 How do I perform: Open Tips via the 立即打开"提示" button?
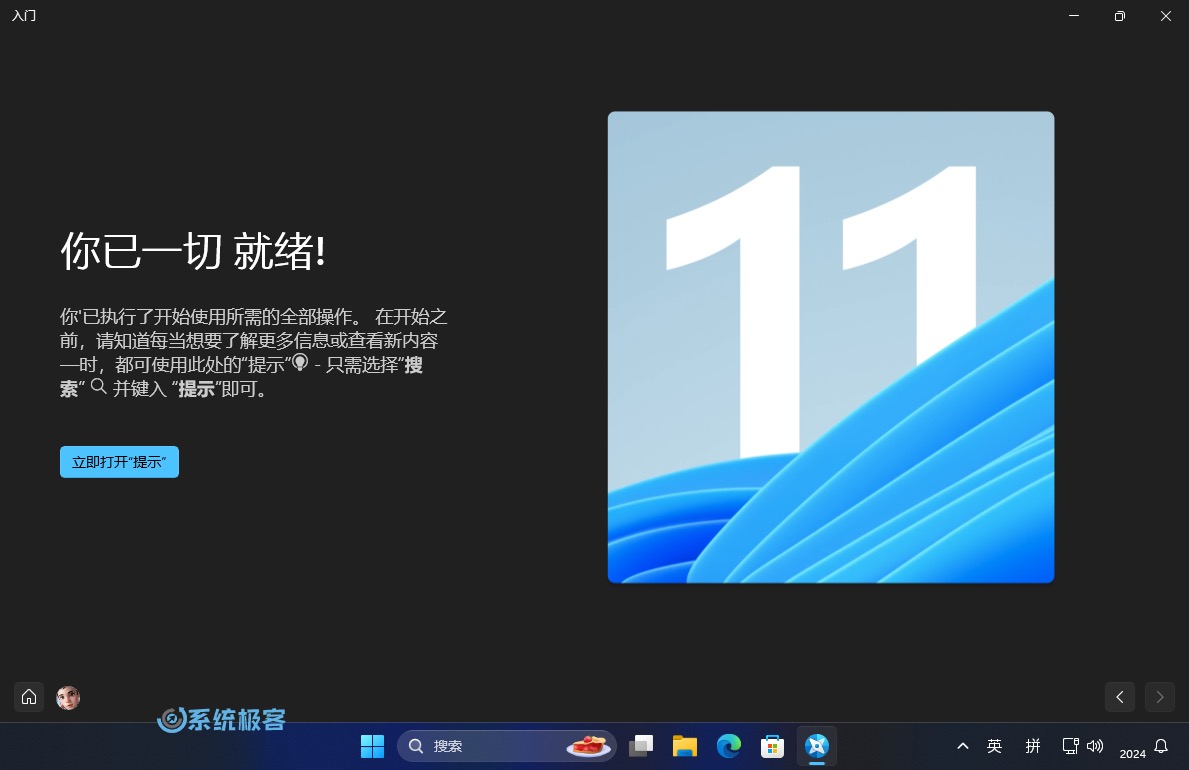119,461
